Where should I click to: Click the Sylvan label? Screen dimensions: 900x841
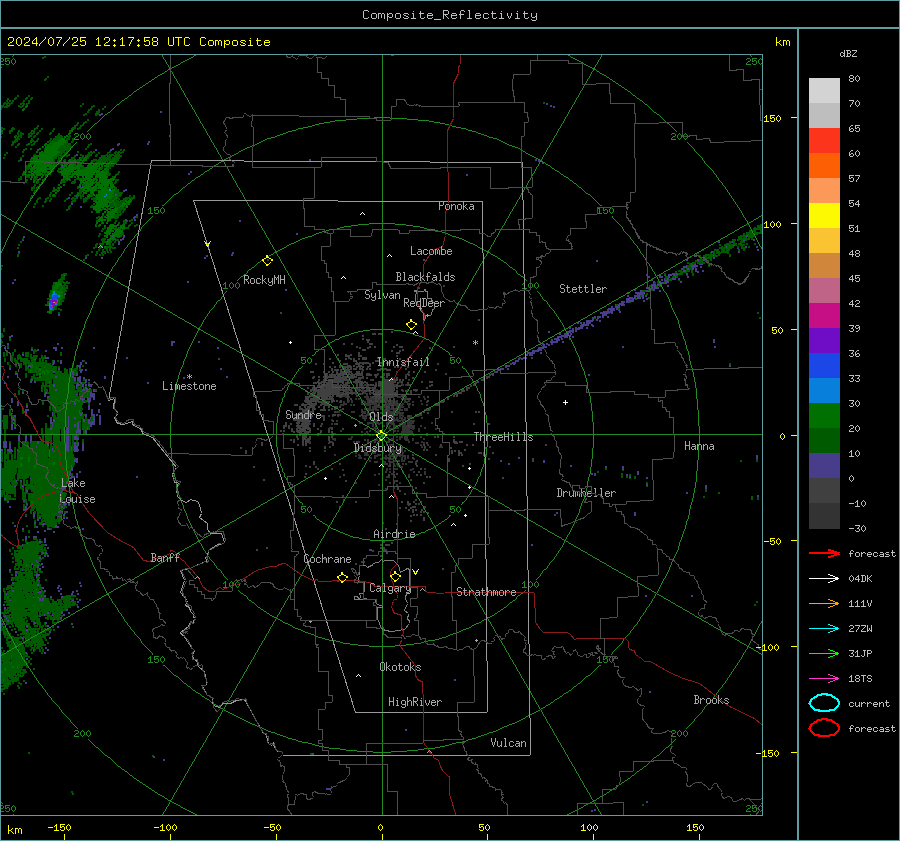tap(382, 295)
